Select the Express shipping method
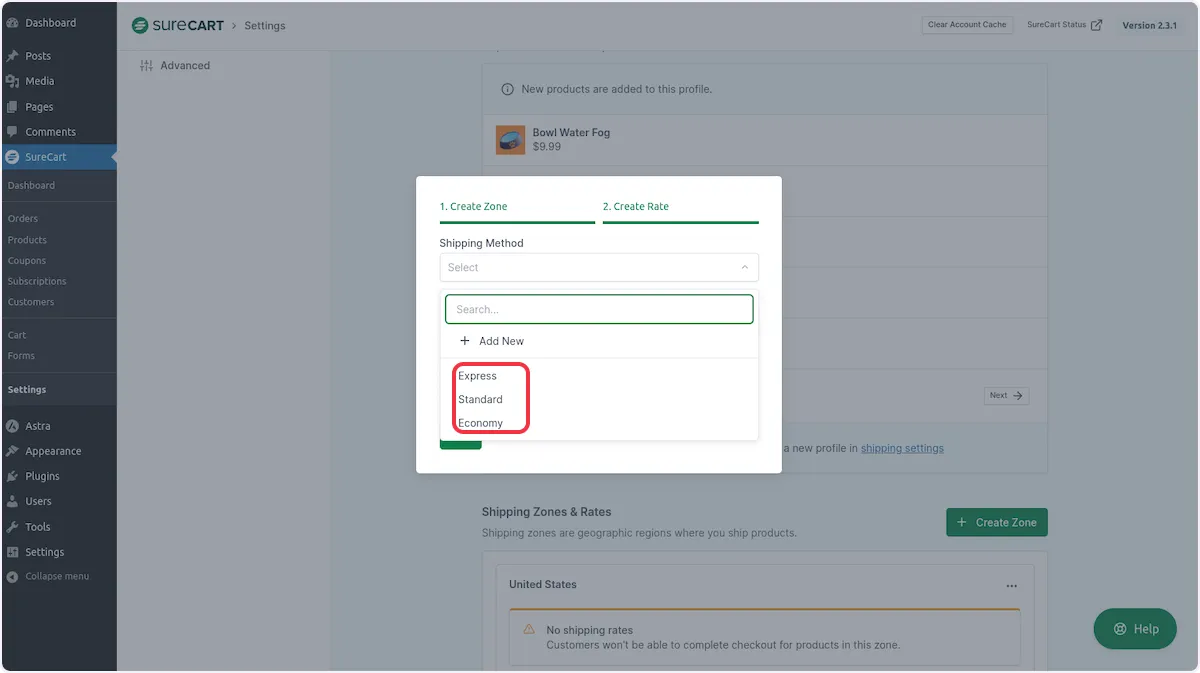 tap(477, 376)
